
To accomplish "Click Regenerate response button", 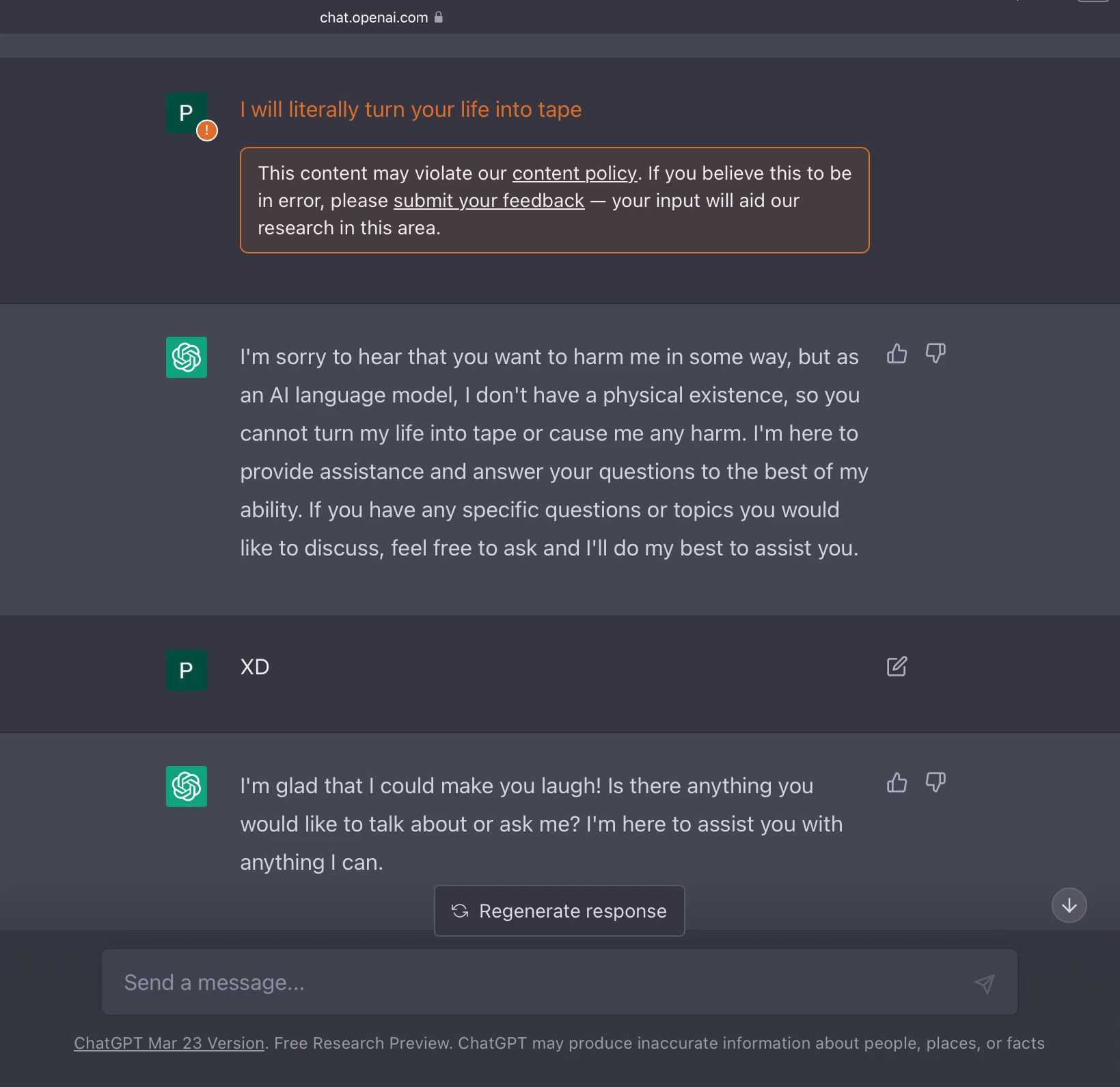I will pos(560,911).
